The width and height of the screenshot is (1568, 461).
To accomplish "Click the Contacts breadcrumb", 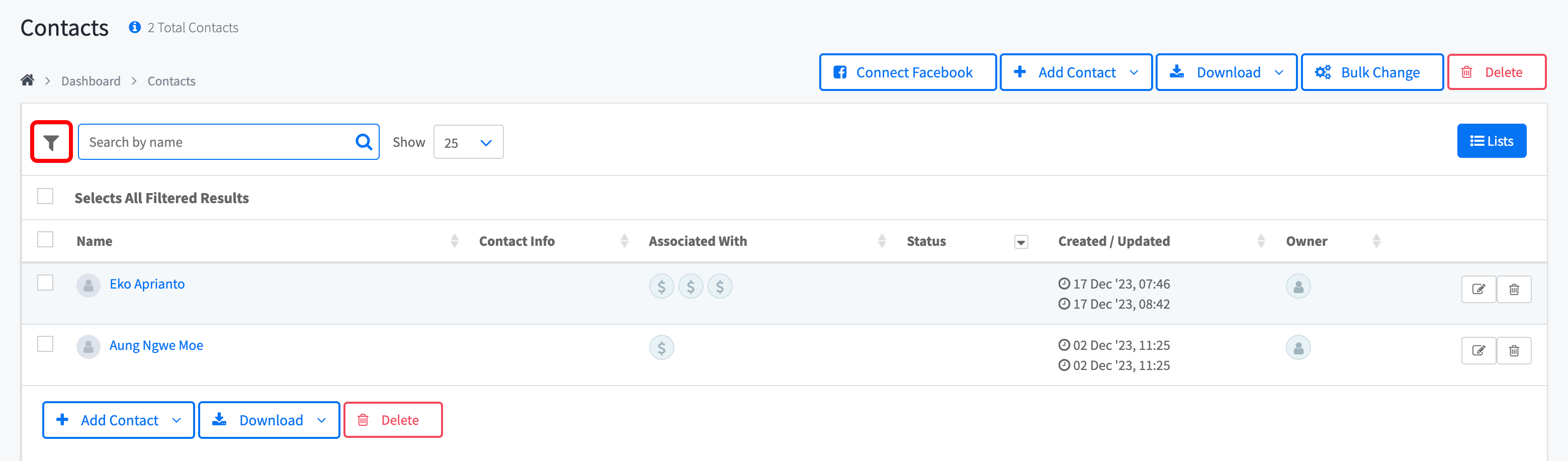I will coord(171,81).
